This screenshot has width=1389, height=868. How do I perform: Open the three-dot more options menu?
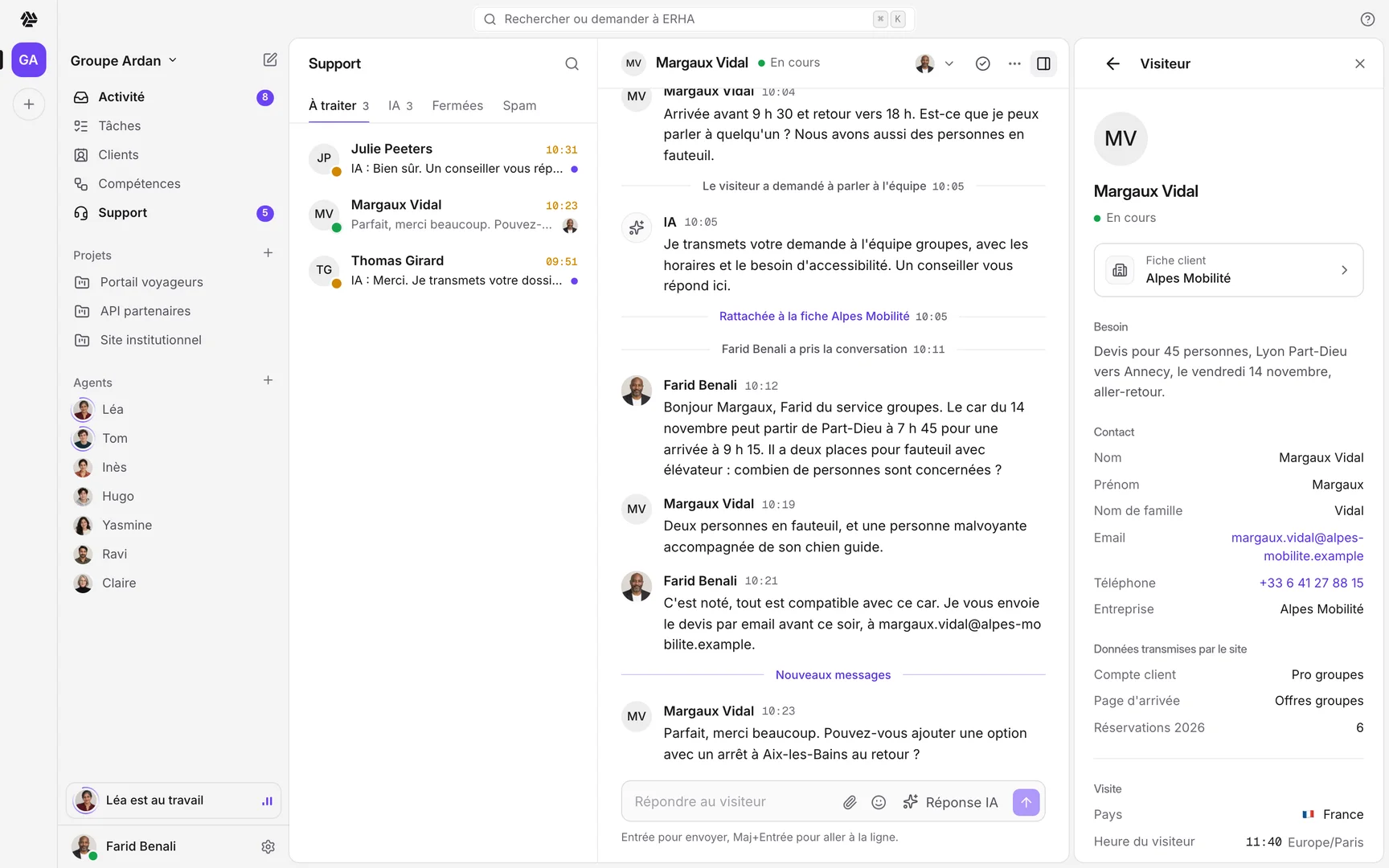pyautogui.click(x=1014, y=63)
